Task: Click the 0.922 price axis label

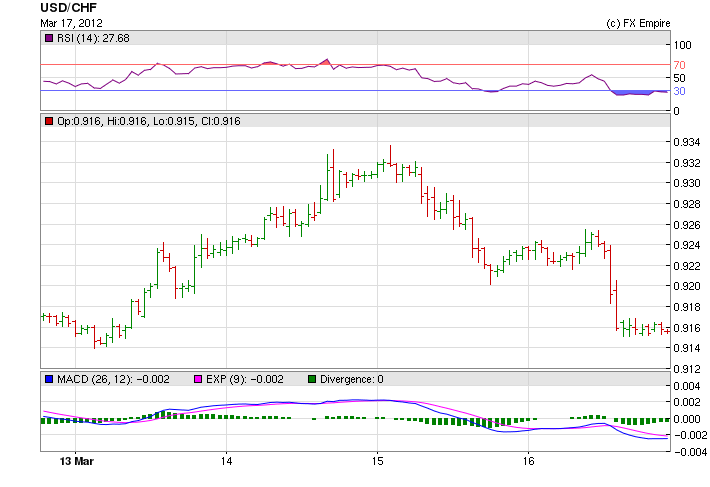Action: tap(686, 266)
